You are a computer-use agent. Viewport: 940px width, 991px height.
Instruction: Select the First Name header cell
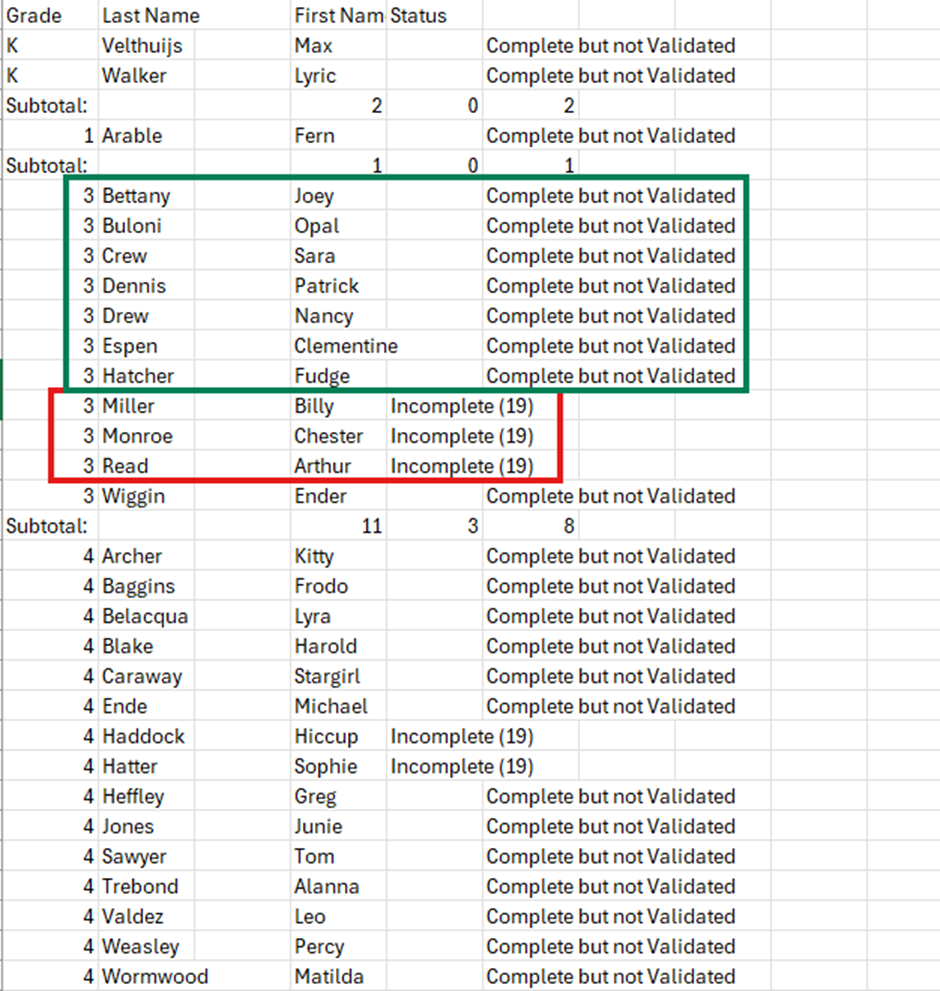(338, 15)
